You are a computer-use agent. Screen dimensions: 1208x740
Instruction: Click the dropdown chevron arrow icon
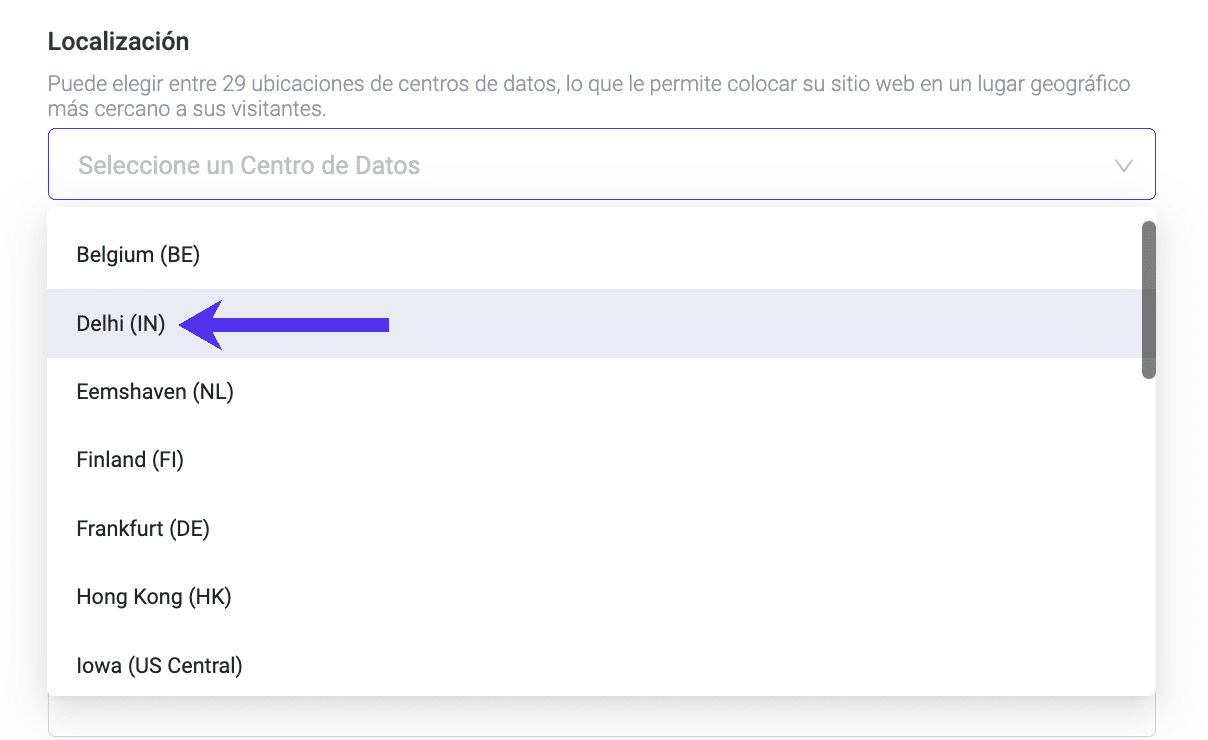[1123, 165]
